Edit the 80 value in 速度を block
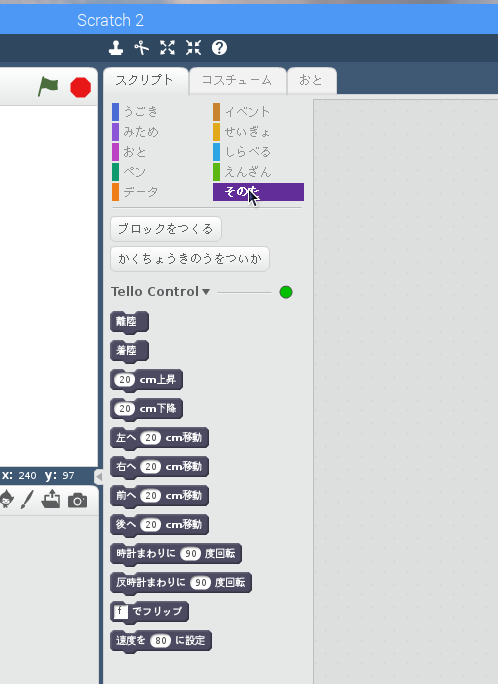498x684 pixels. pos(160,640)
